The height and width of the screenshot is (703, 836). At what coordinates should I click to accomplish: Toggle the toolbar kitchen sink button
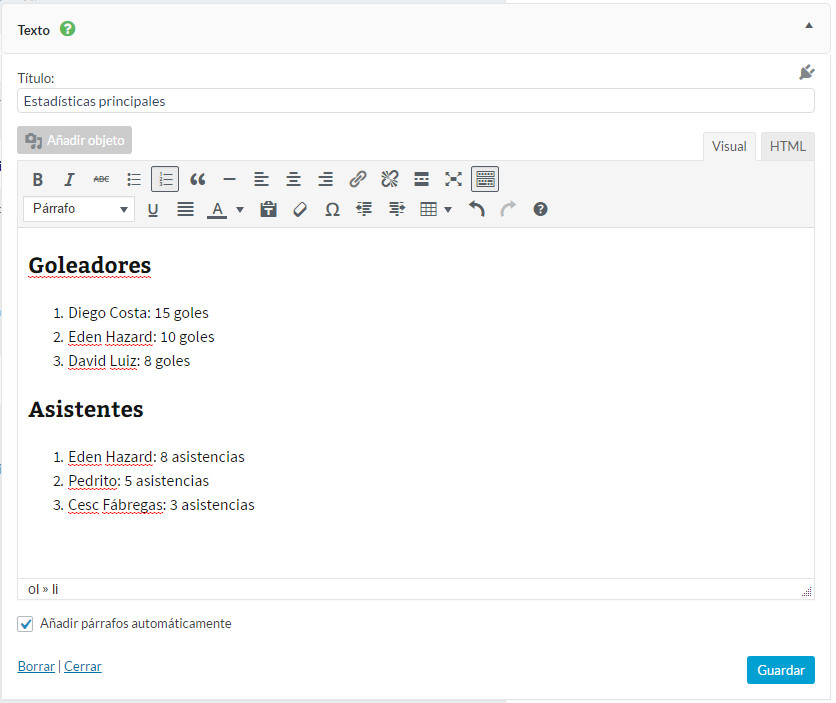coord(485,180)
